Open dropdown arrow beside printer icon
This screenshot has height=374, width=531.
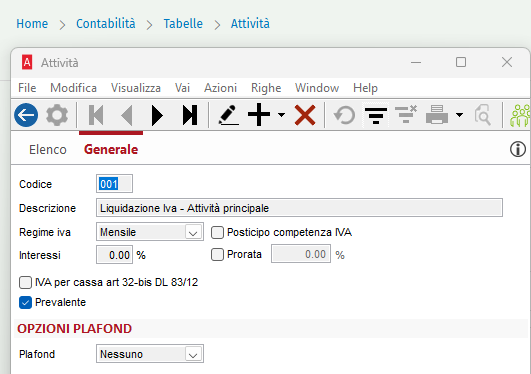click(459, 115)
